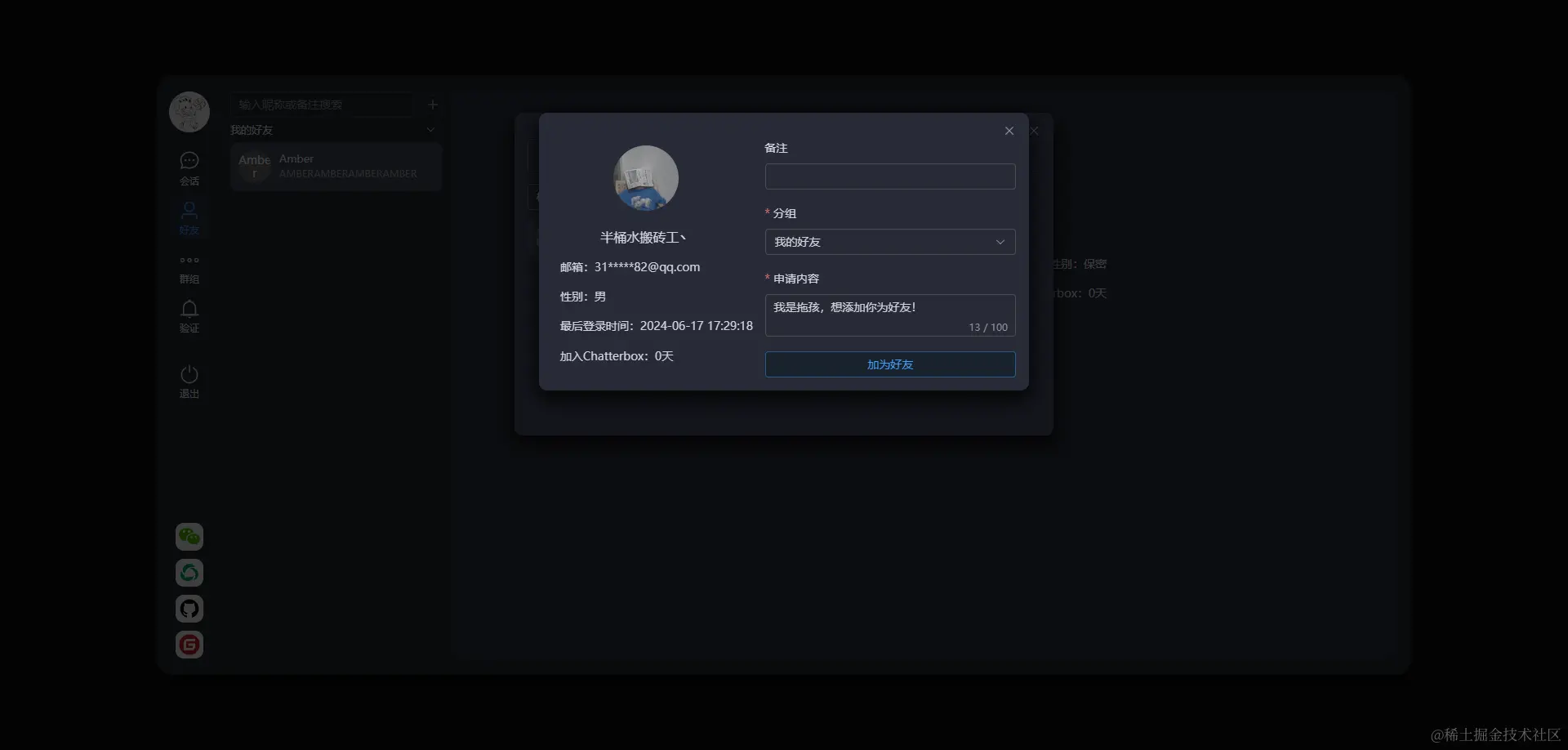Open the GitHub icon in the sidebar

pos(189,608)
